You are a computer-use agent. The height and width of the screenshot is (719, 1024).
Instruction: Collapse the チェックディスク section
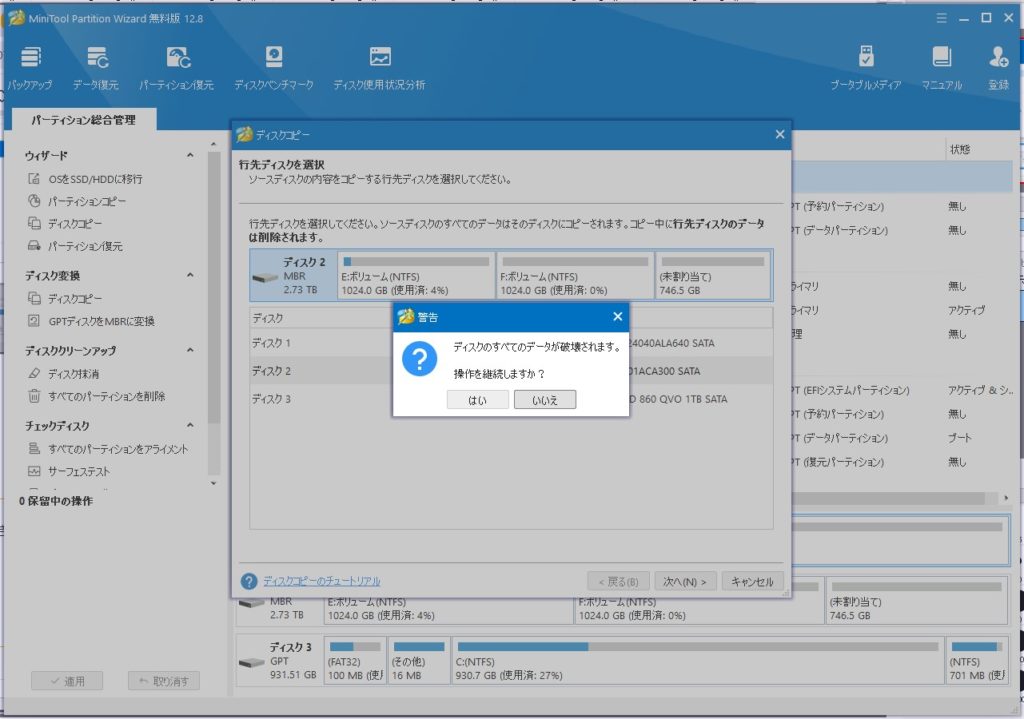coord(190,427)
